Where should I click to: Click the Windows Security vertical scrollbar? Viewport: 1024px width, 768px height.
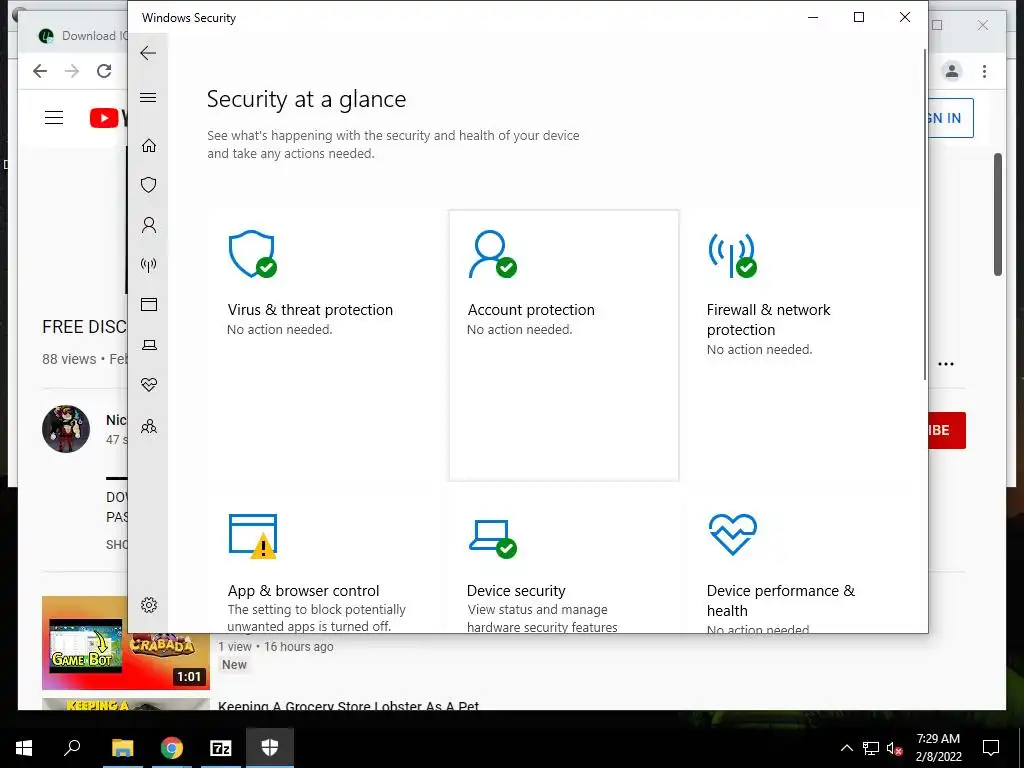point(925,214)
